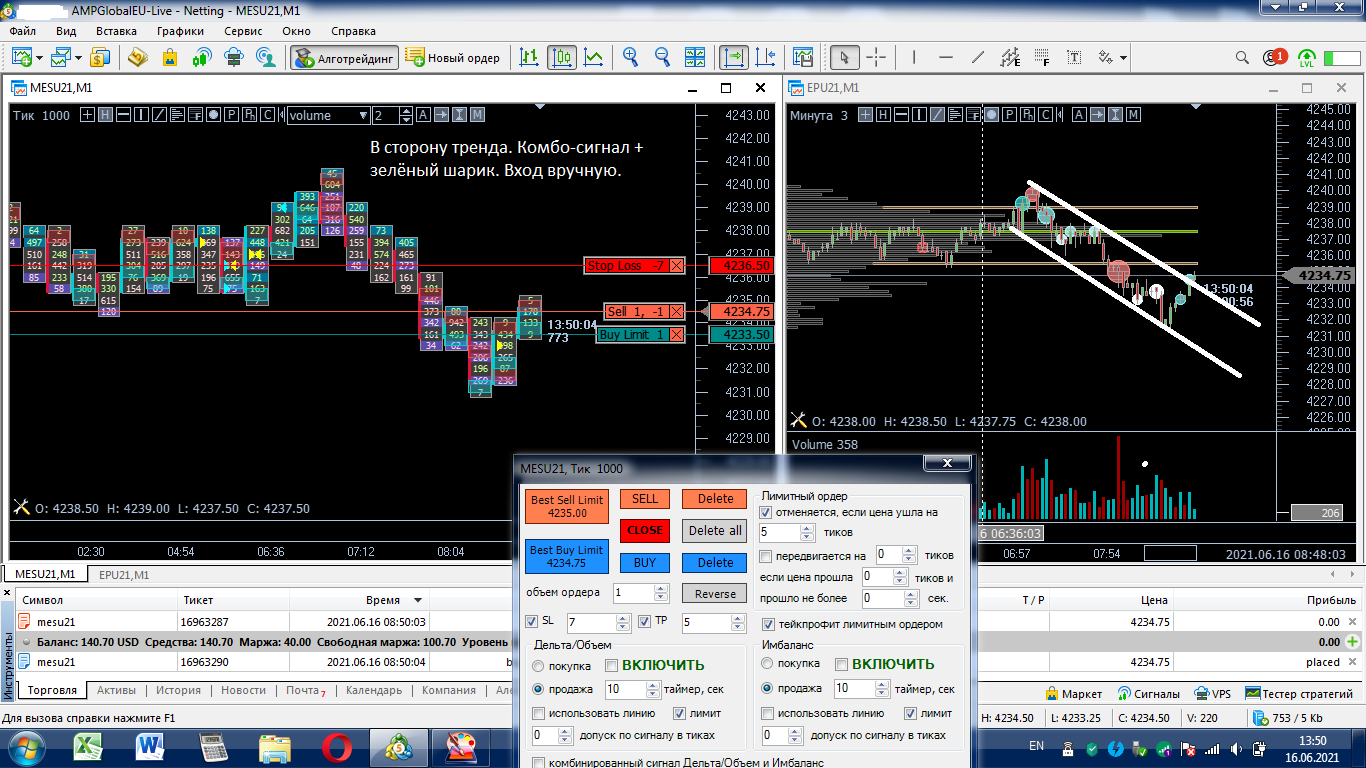The height and width of the screenshot is (768, 1366).
Task: Uncheck 'отменяется, если цена ушла на' checkbox
Action: pyautogui.click(x=767, y=512)
